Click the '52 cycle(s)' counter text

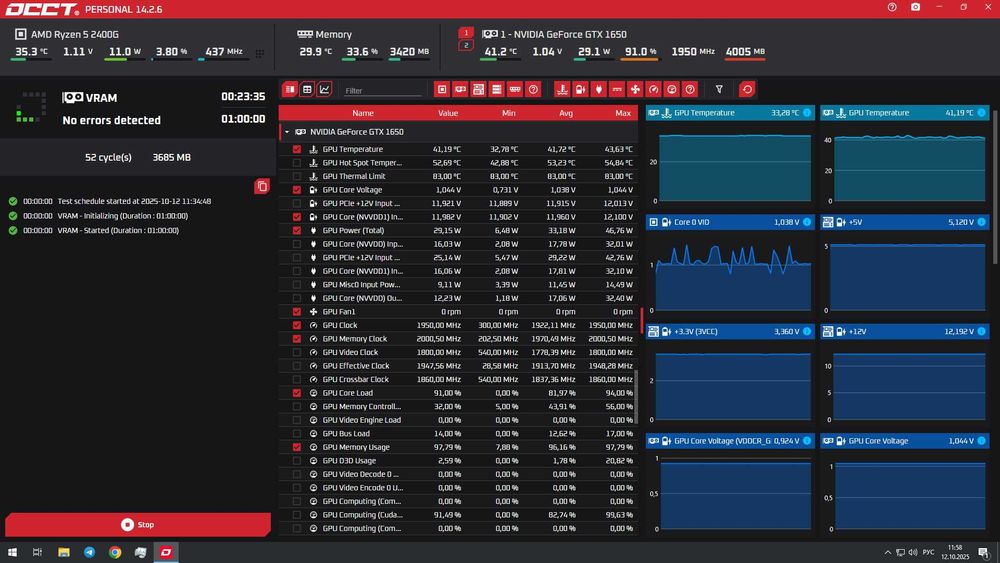click(x=108, y=157)
